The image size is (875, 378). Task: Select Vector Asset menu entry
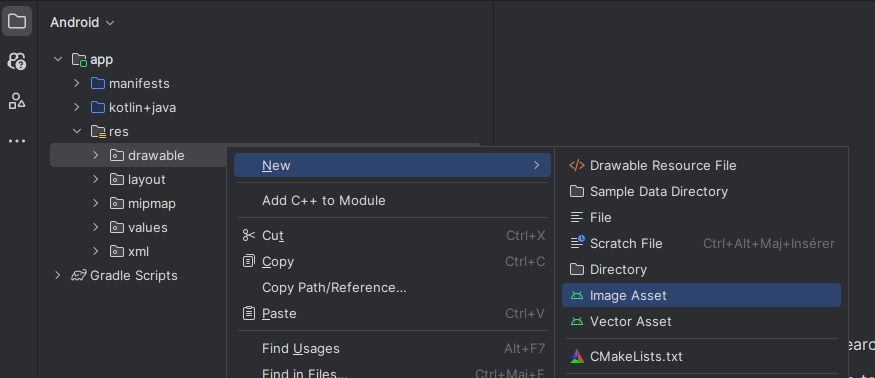701,322
